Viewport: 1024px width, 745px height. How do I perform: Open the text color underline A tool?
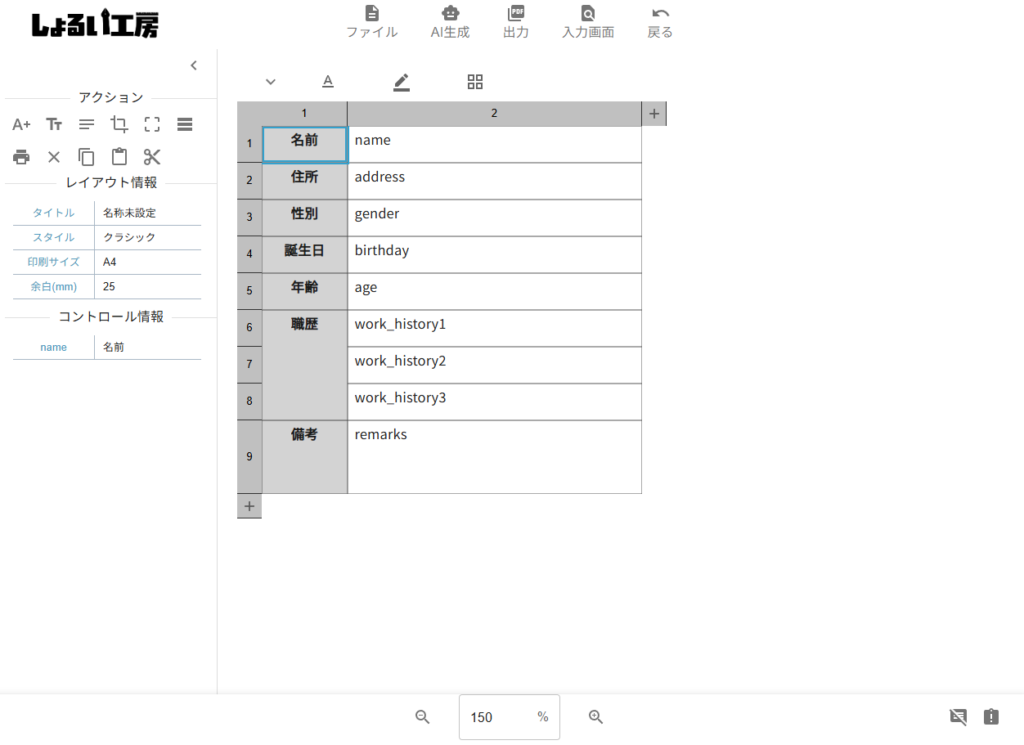327,82
